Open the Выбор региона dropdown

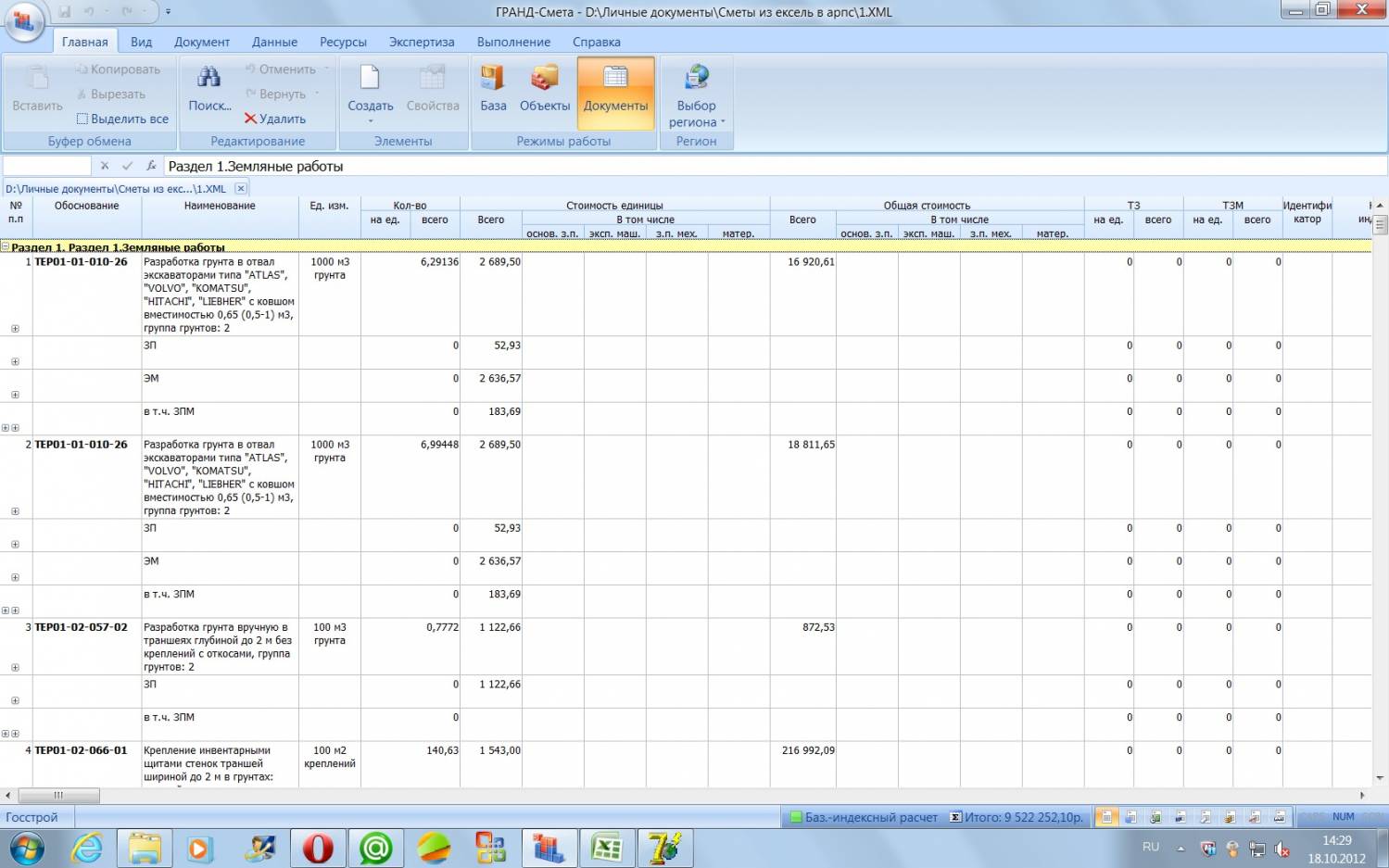click(x=696, y=113)
